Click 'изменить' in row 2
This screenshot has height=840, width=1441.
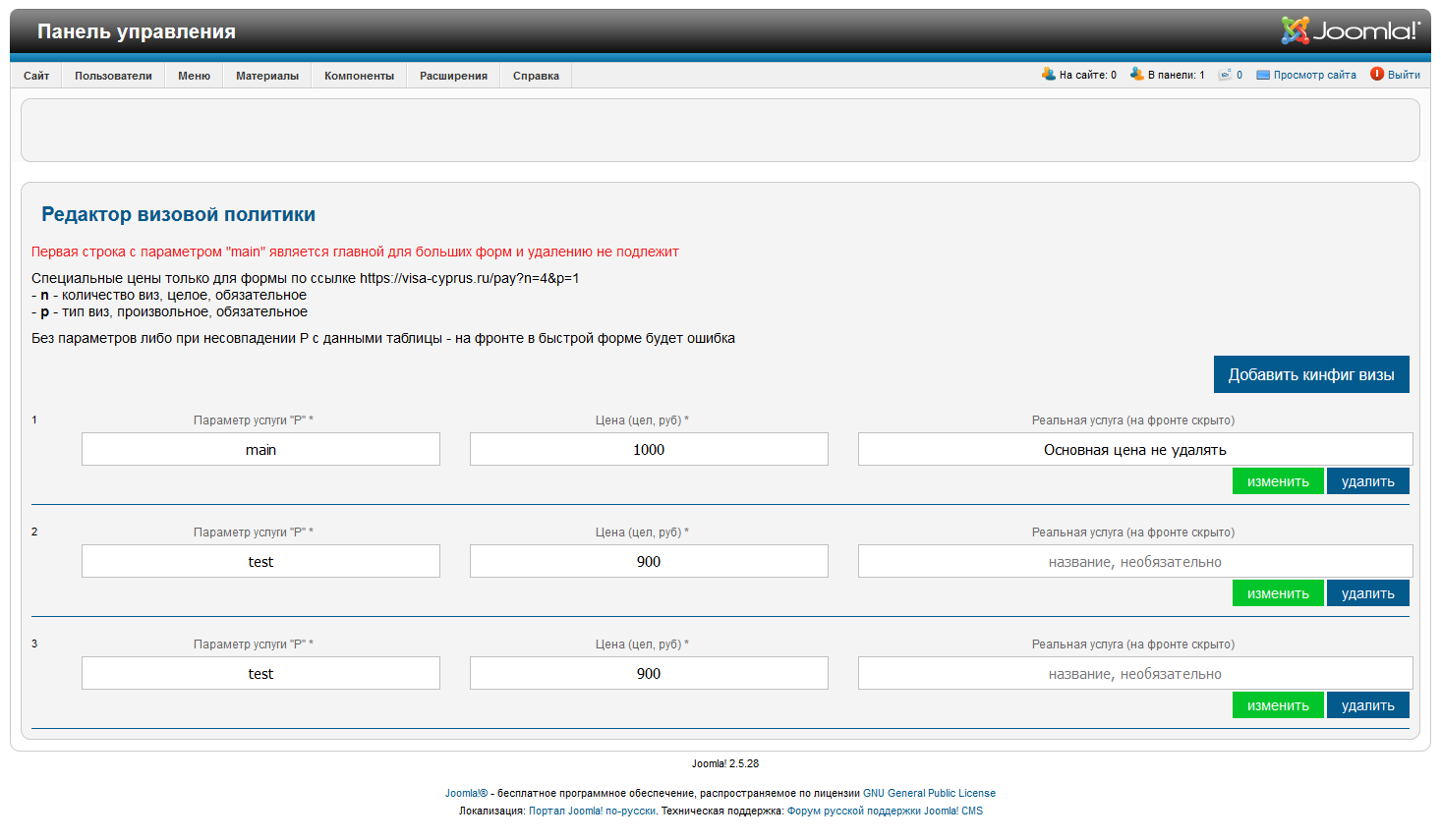pyautogui.click(x=1278, y=593)
